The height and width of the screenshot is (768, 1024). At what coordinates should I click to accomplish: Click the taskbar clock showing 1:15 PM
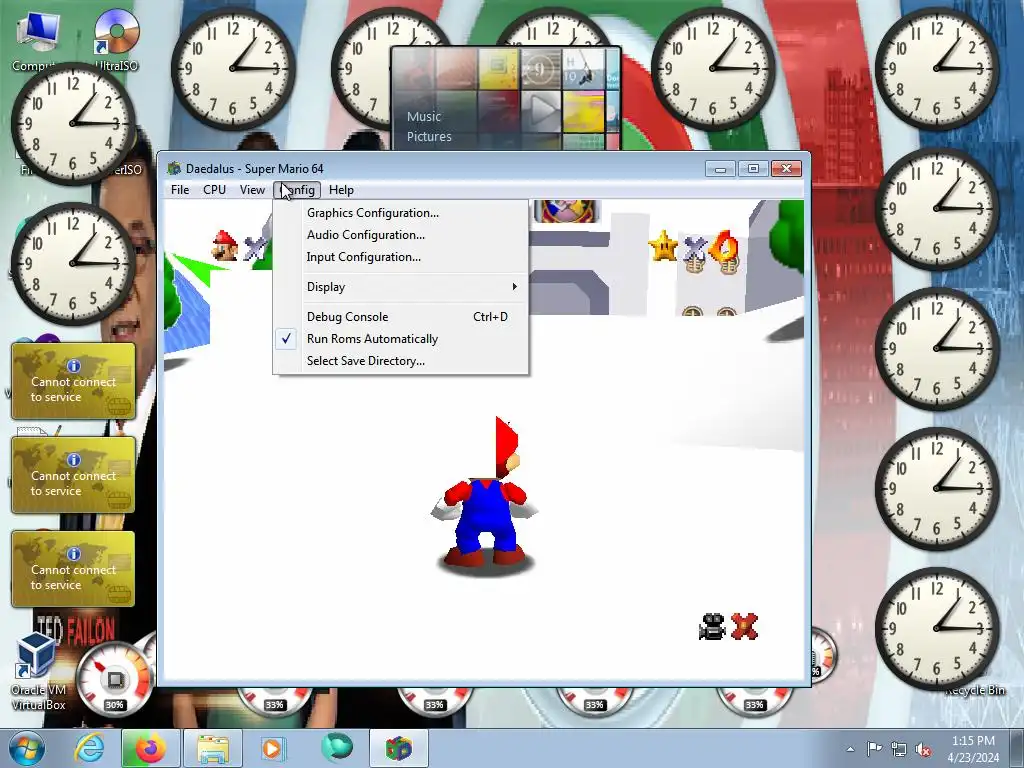[x=973, y=749]
